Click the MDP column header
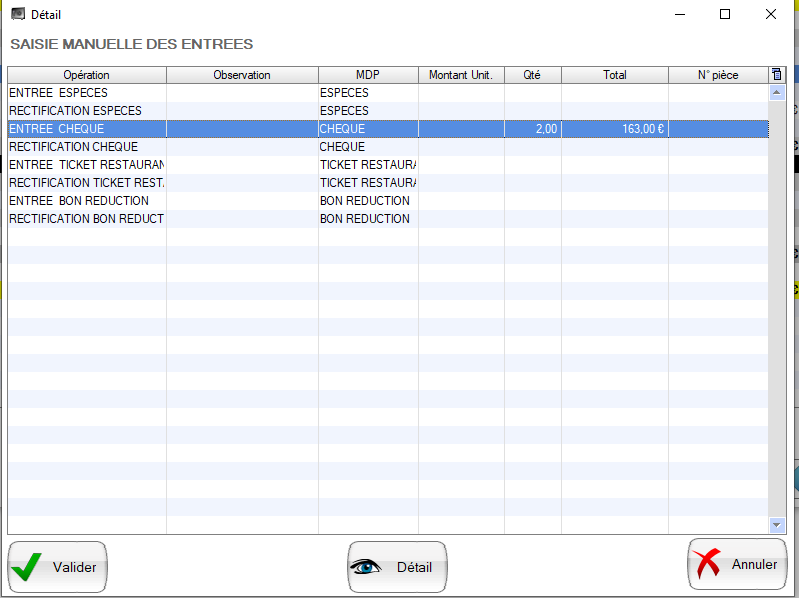This screenshot has height=598, width=799. click(x=368, y=75)
